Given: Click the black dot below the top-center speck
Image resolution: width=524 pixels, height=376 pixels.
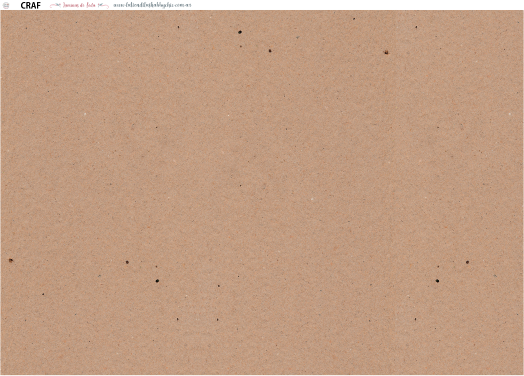Looking at the screenshot, I should [270, 51].
